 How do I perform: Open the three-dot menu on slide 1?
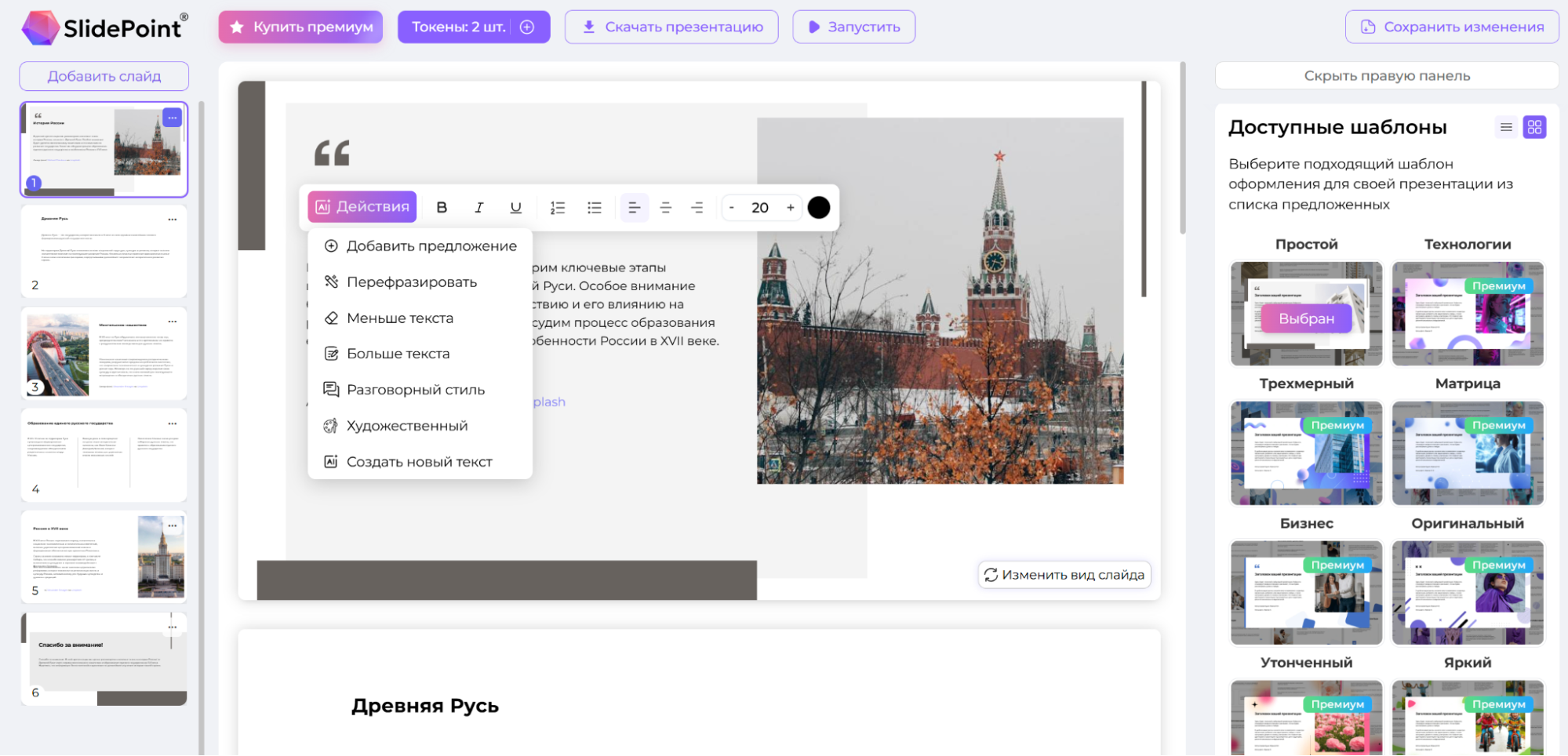(173, 118)
